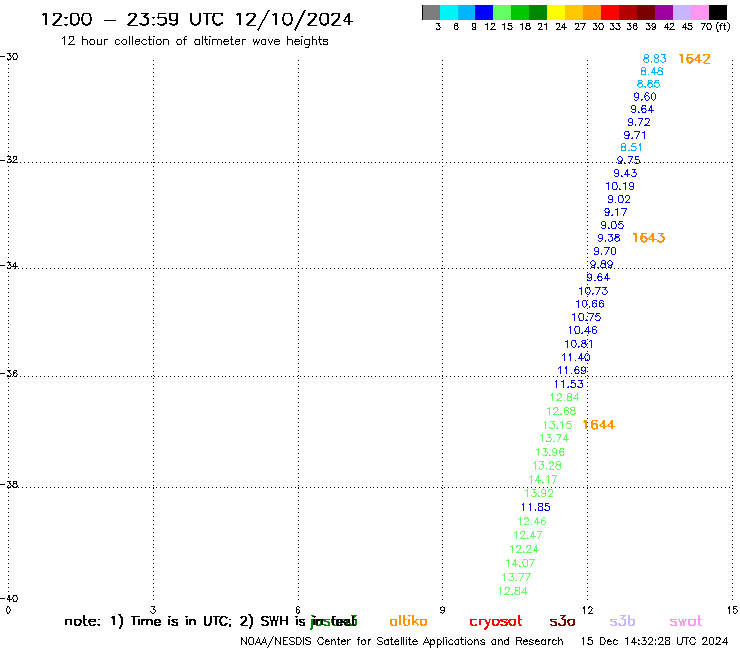Click the s3b satellite legend label
This screenshot has height=650, width=740.
pyautogui.click(x=622, y=621)
